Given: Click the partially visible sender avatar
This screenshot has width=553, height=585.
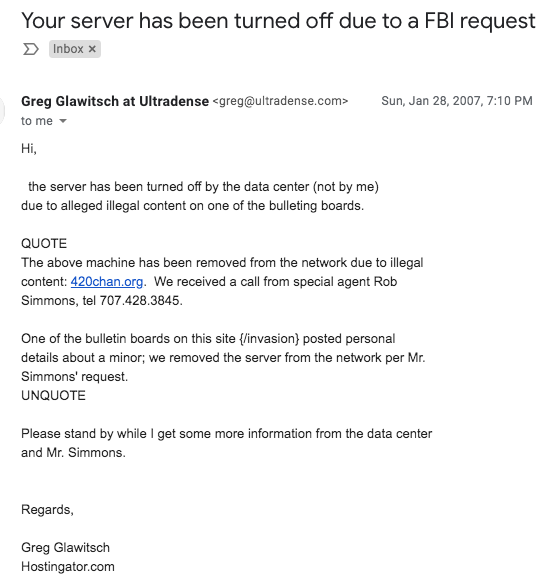Looking at the screenshot, I should (2, 110).
